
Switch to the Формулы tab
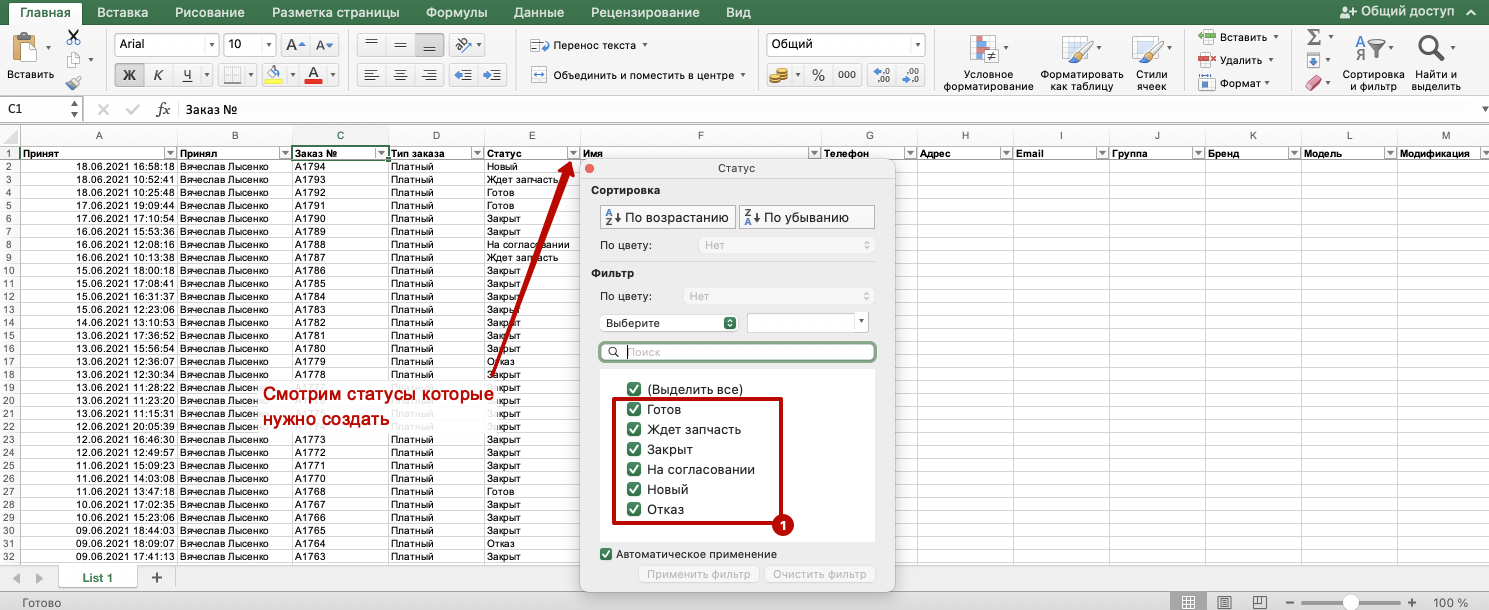click(456, 12)
